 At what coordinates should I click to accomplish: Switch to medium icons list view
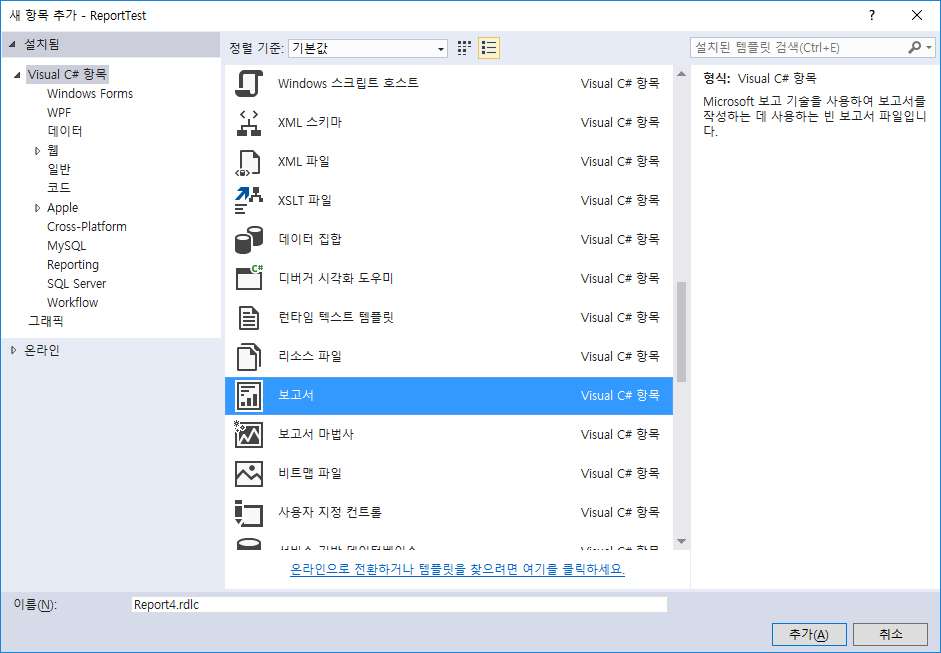(x=489, y=48)
